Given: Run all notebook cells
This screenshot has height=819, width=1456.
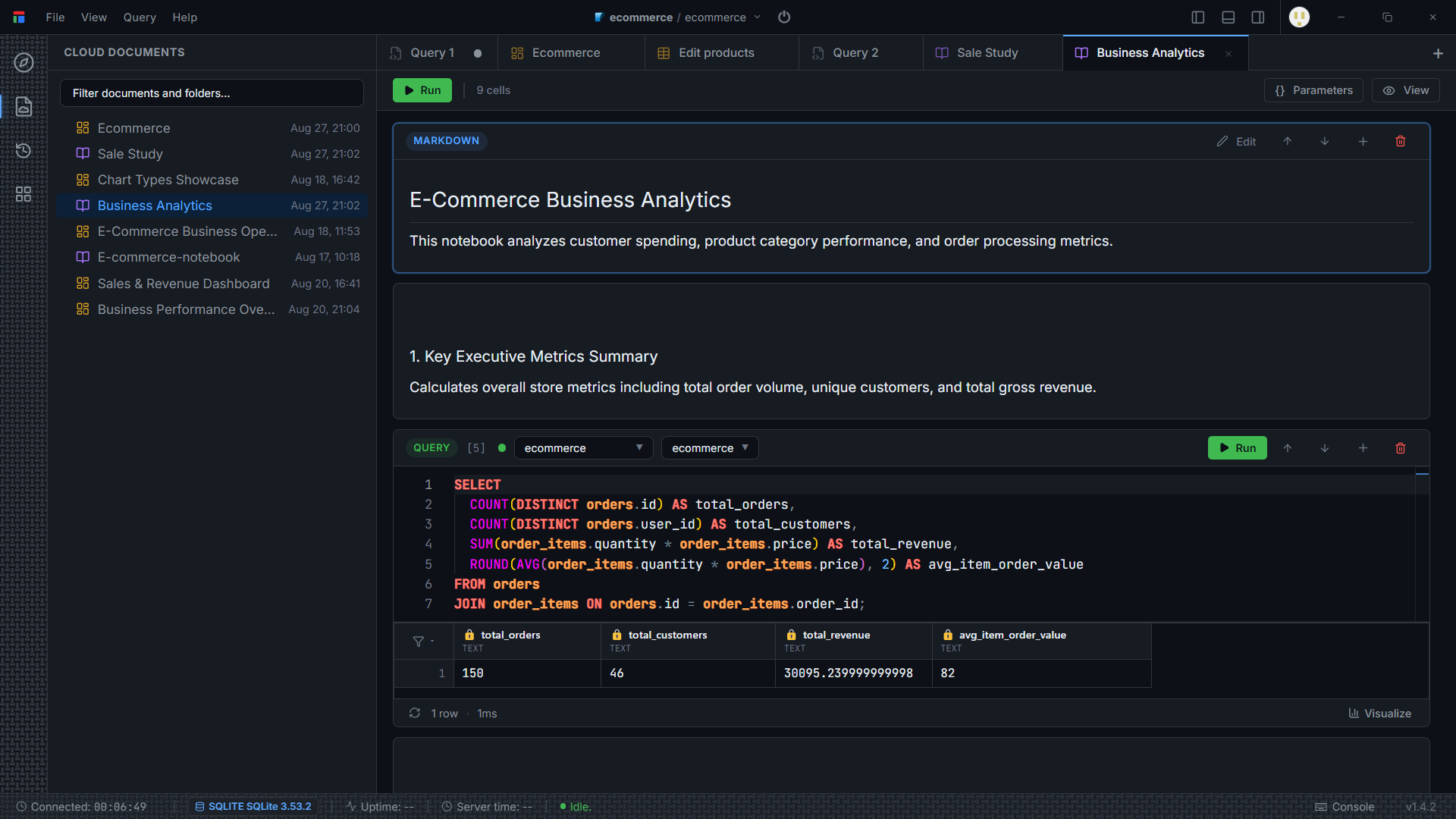Looking at the screenshot, I should coord(422,90).
